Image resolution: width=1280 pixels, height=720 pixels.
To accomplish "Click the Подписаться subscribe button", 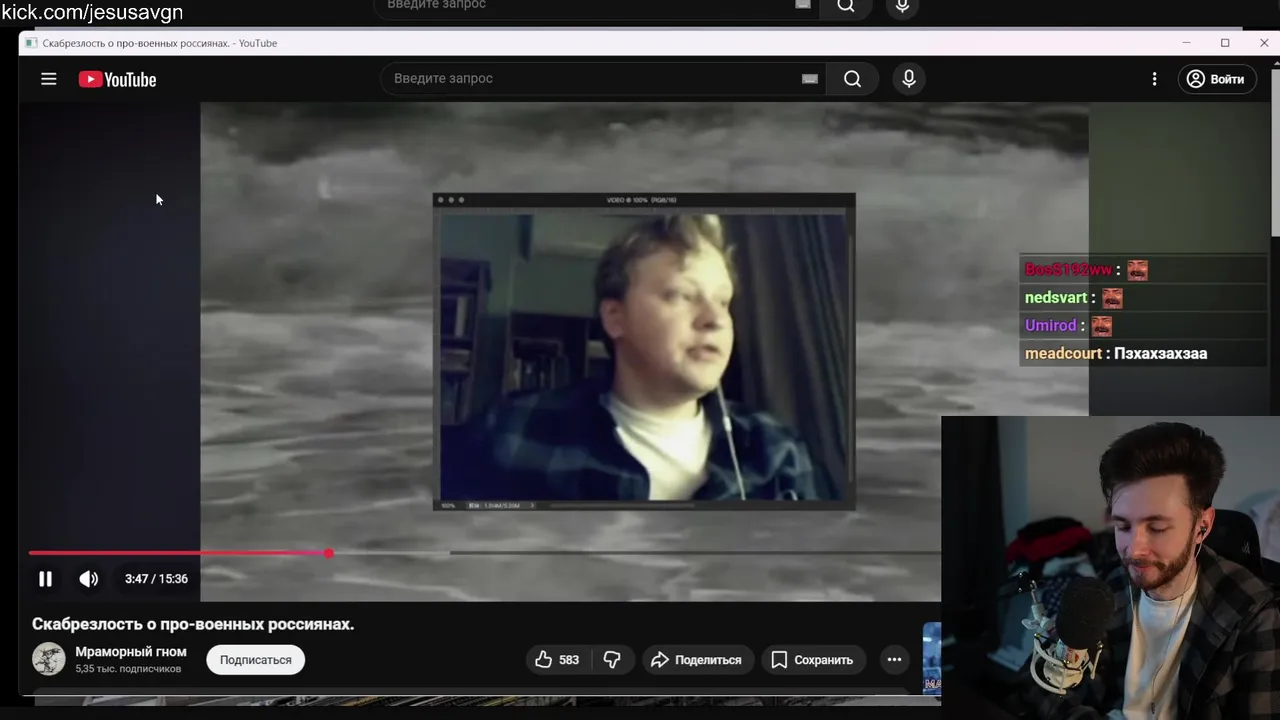I will coord(256,660).
